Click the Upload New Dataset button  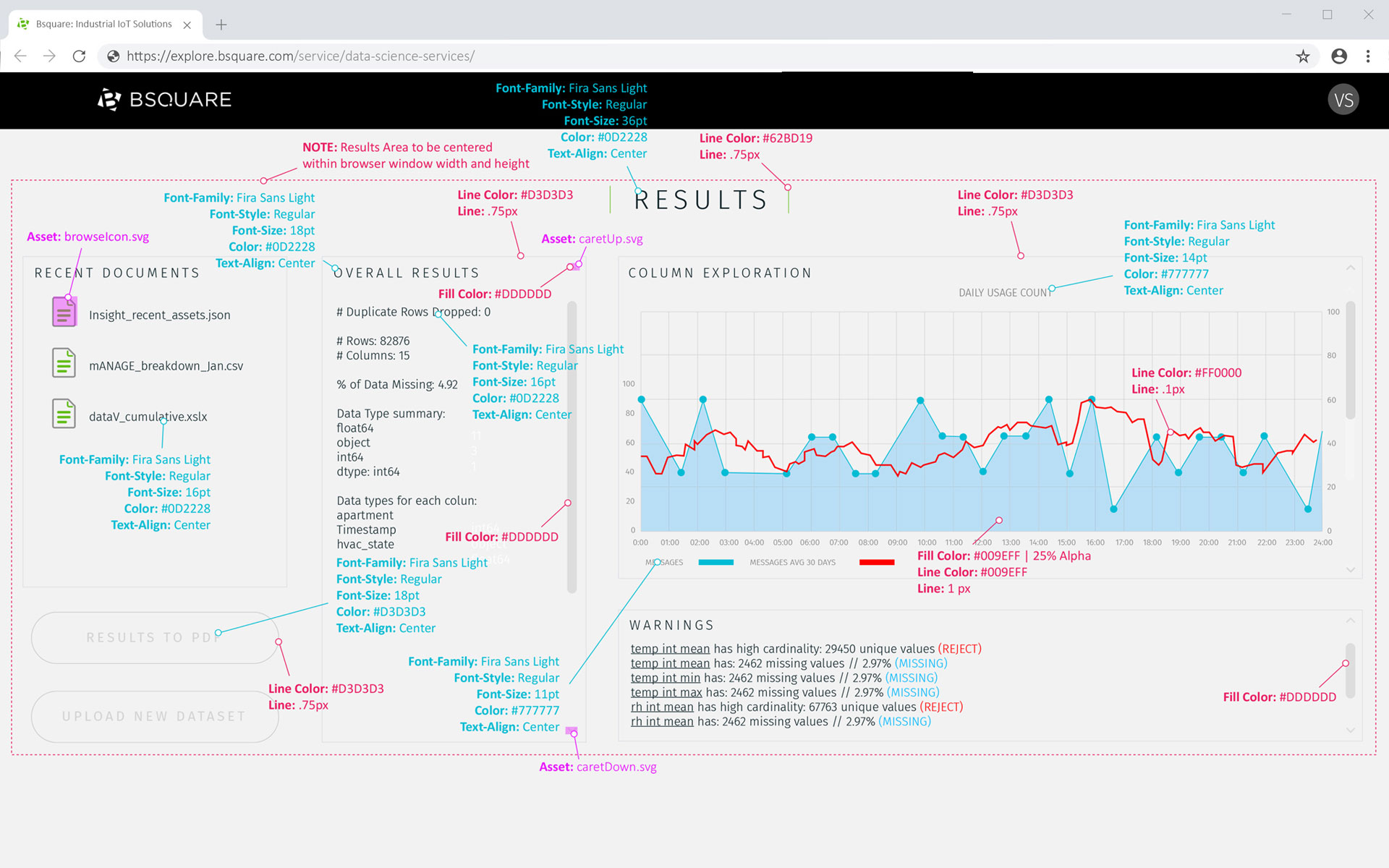[154, 716]
